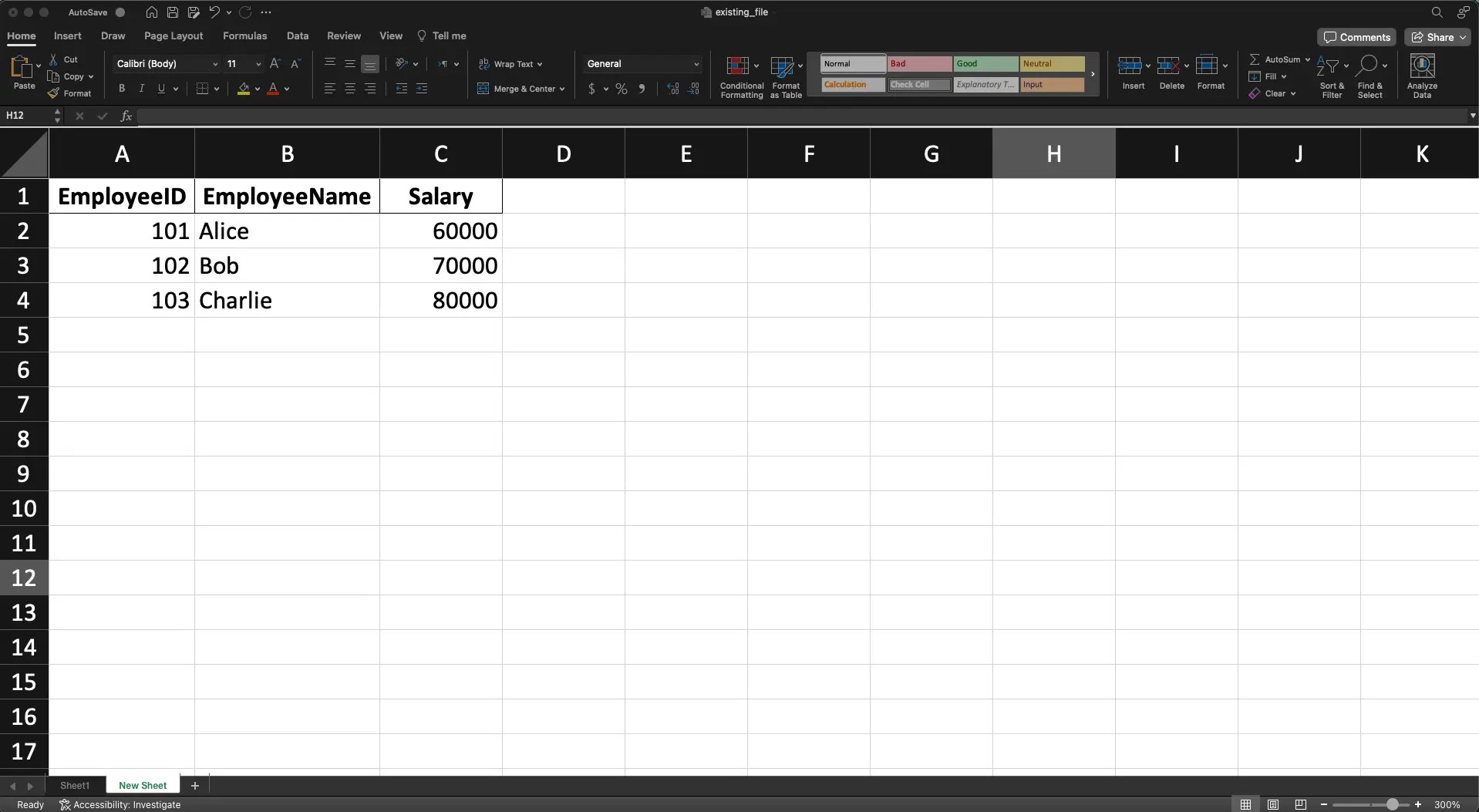Viewport: 1479px width, 812px height.
Task: Click the Merge & Center icon
Action: pos(483,89)
